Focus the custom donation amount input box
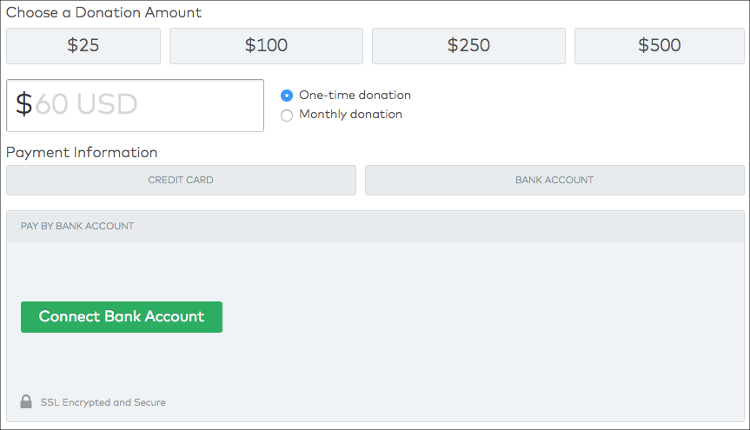The height and width of the screenshot is (430, 750). point(135,105)
